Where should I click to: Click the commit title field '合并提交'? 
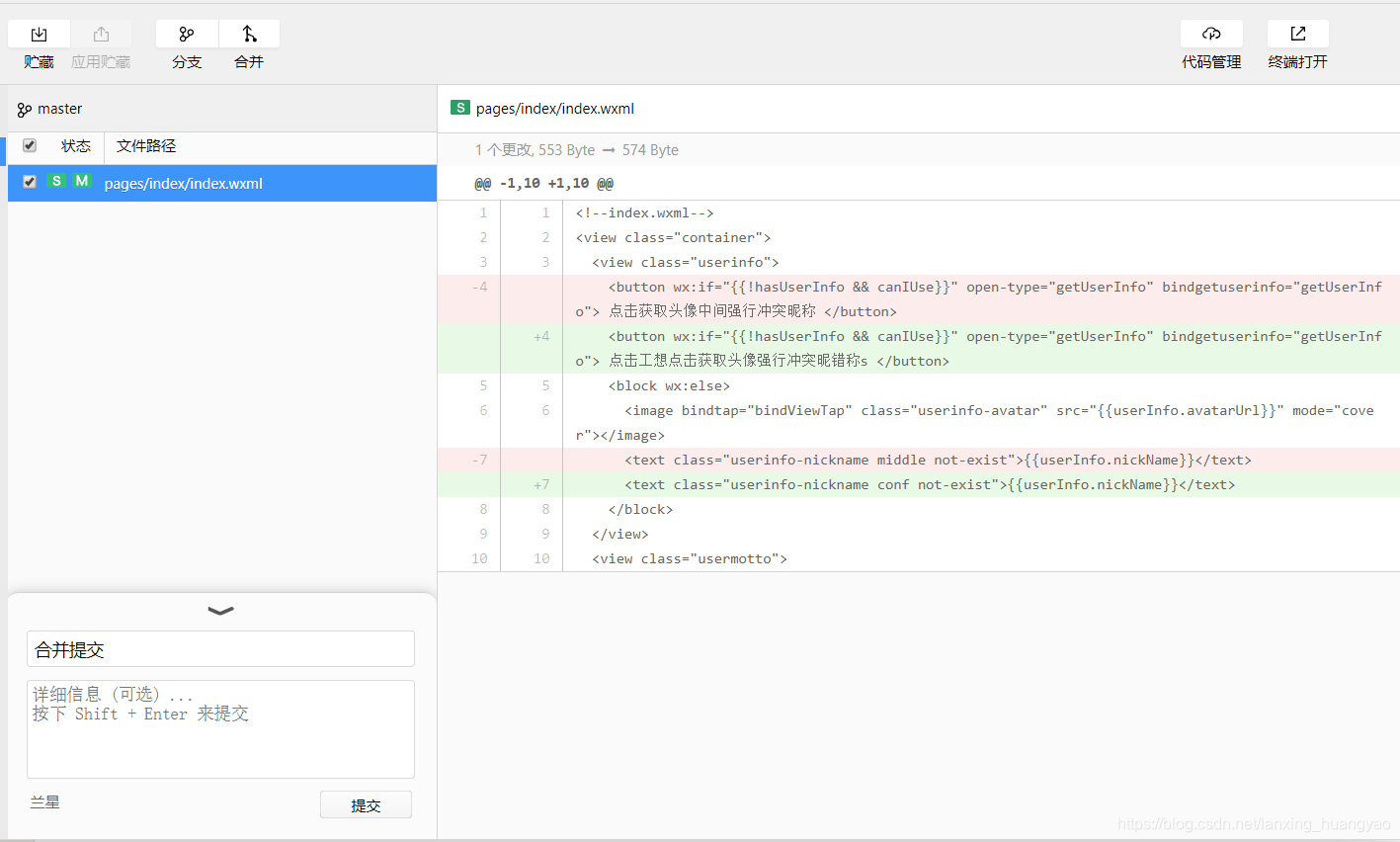(220, 649)
